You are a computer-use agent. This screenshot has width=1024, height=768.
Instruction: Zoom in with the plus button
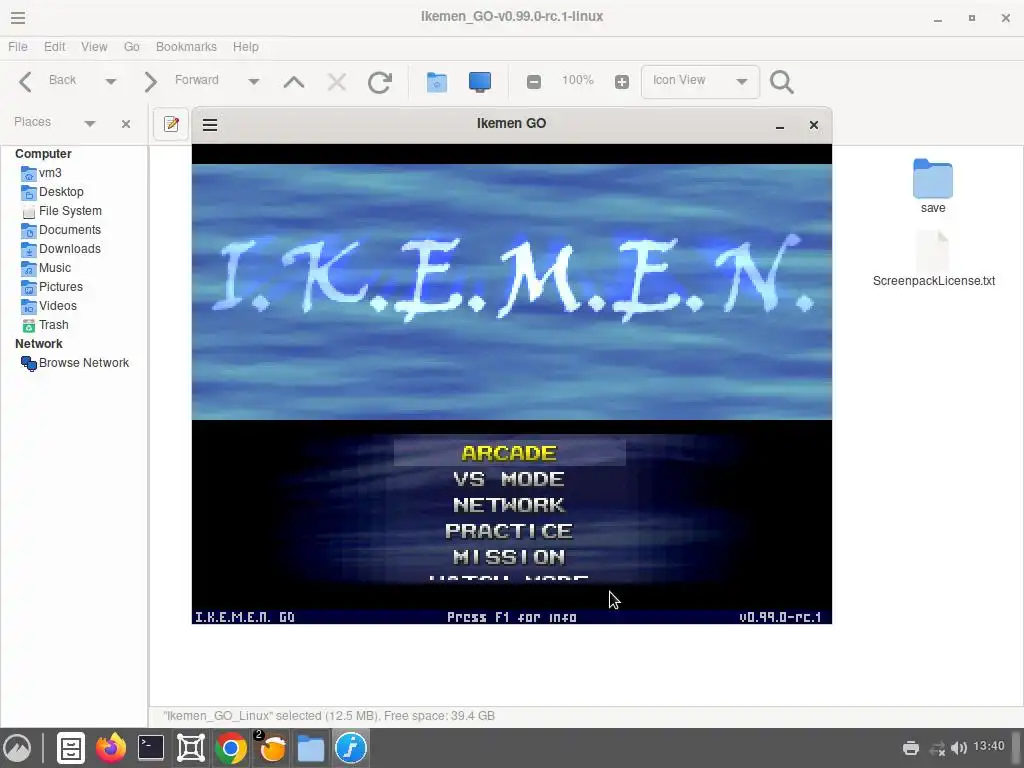click(622, 82)
